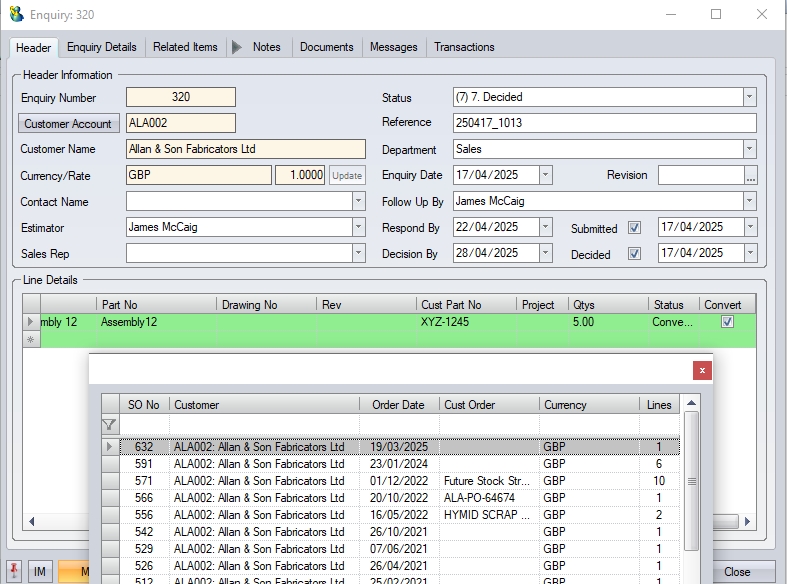Viewport: 787px width, 584px height.
Task: Expand the Department dropdown
Action: point(749,149)
